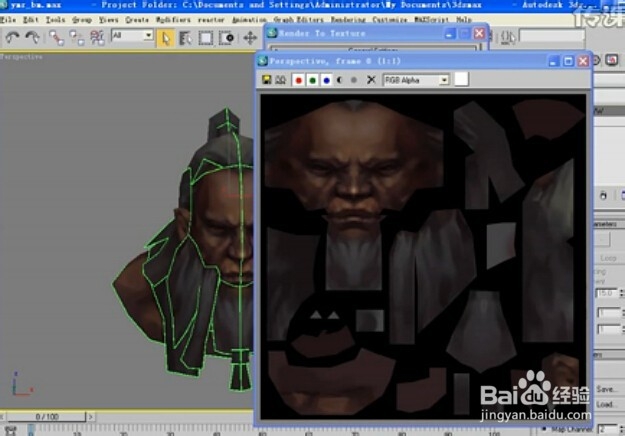Click the Map Channel spinner arrows
The image size is (625, 436).
pos(621,430)
